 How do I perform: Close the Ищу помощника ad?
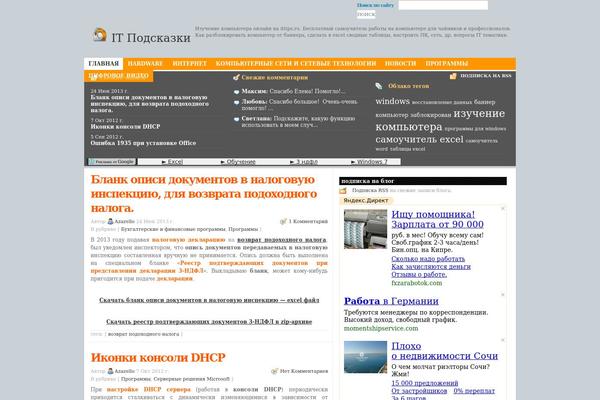(x=503, y=208)
